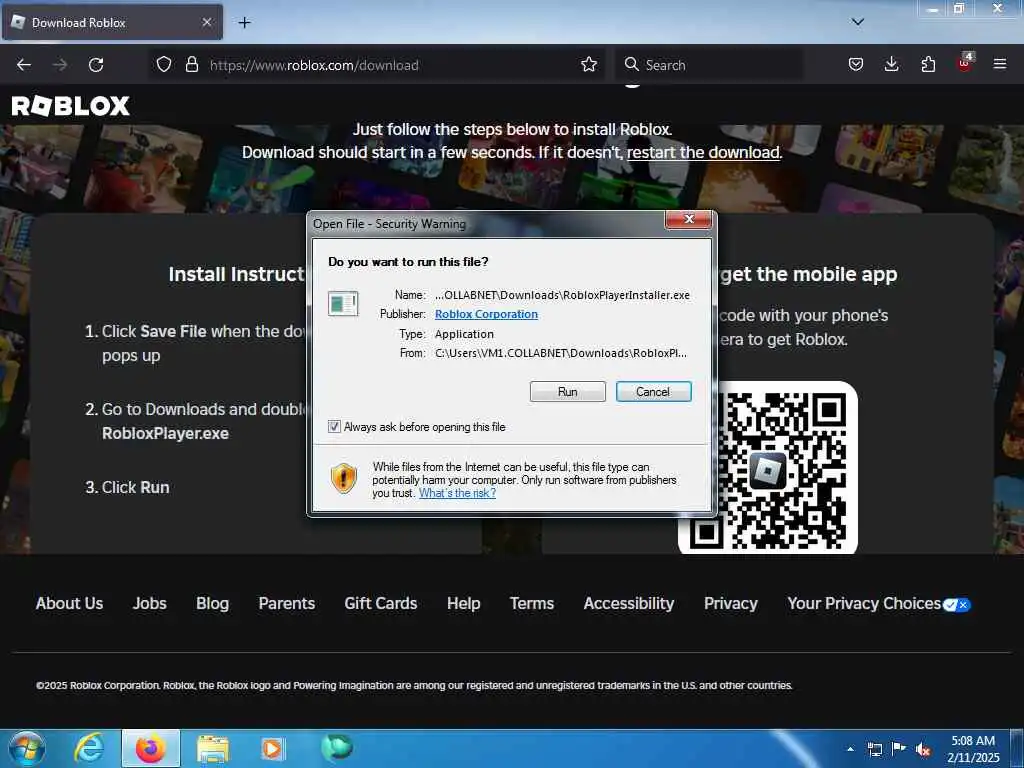This screenshot has height=768, width=1024.
Task: Click the uBlock extension icon with badge
Action: click(x=965, y=63)
